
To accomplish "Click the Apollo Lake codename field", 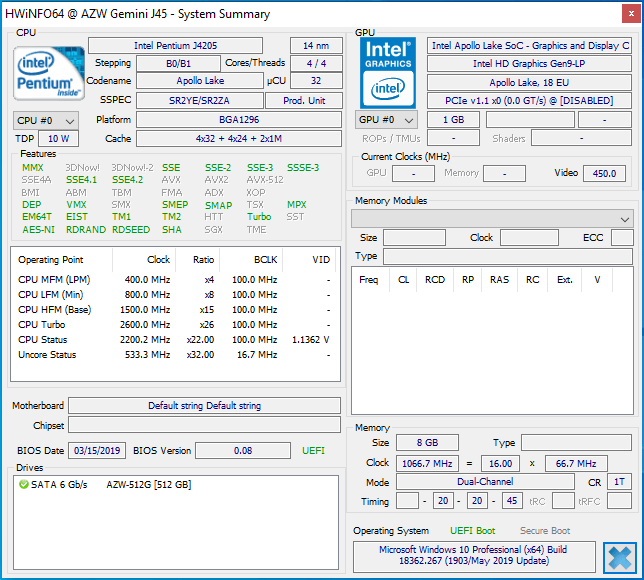I will pyautogui.click(x=200, y=81).
